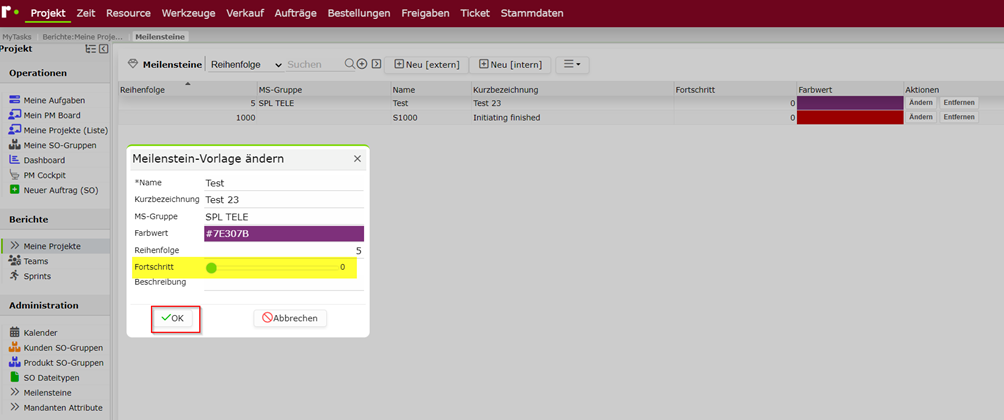Open Teams under Berichte
Screen dimensions: 1004x420
click(29, 261)
